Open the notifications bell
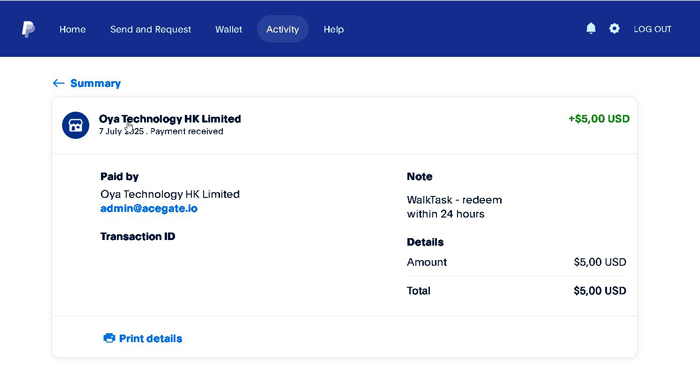The height and width of the screenshot is (384, 700). [591, 29]
